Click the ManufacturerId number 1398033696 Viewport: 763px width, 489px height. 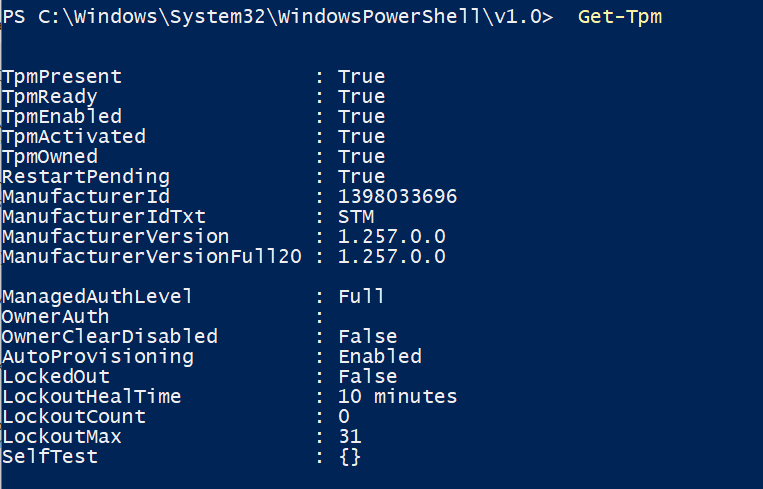tap(398, 196)
